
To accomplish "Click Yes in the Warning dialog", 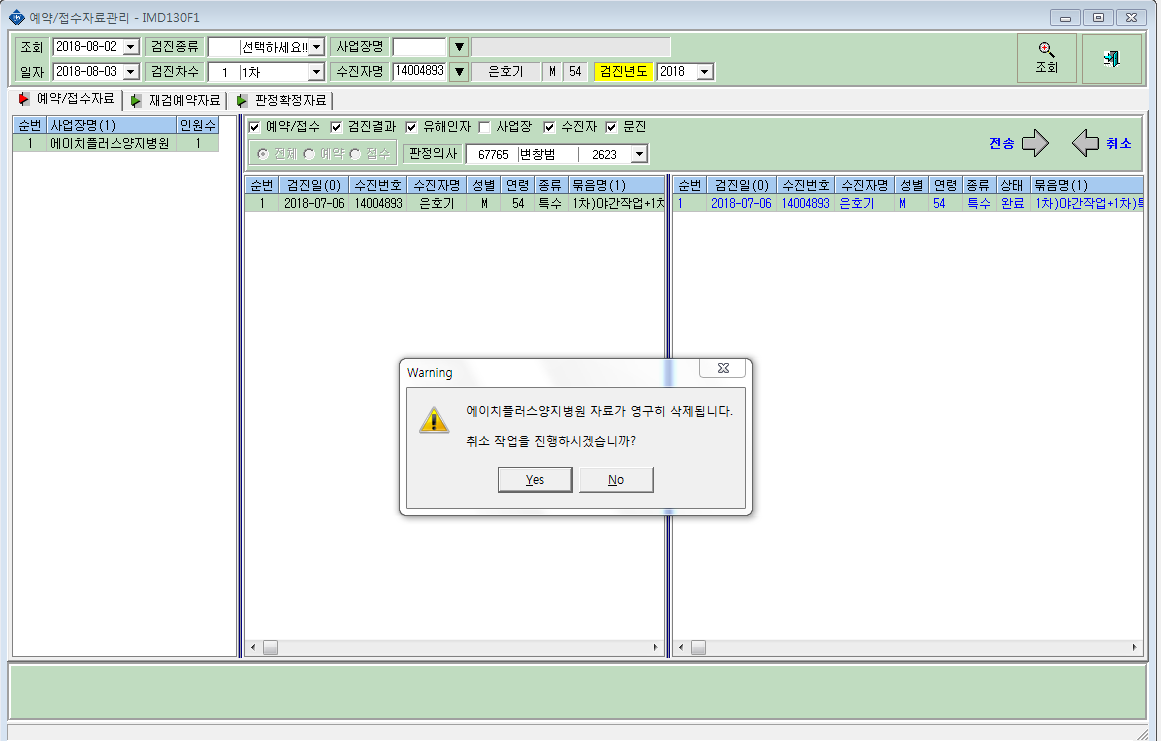I will (x=535, y=480).
